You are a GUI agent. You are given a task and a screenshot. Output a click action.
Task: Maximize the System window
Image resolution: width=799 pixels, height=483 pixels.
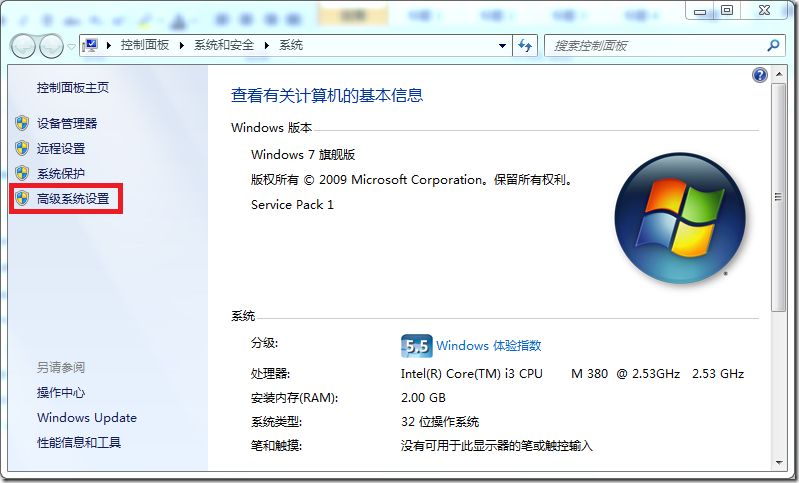tap(727, 10)
